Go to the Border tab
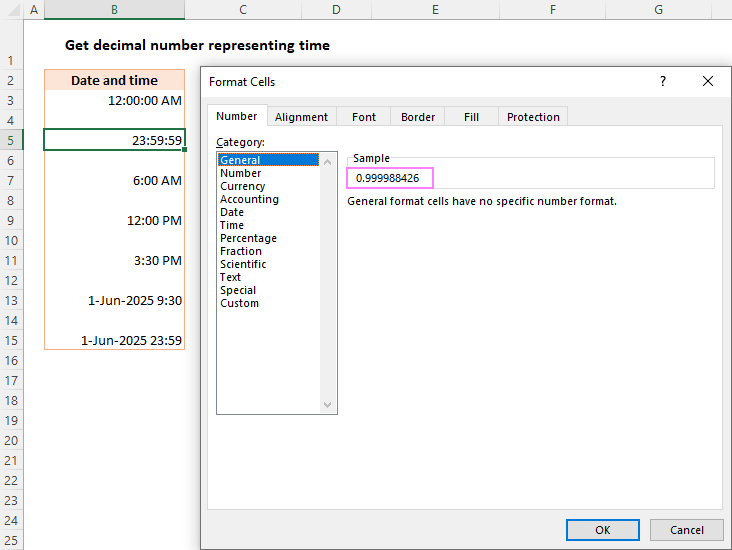The image size is (732, 550). 418,117
